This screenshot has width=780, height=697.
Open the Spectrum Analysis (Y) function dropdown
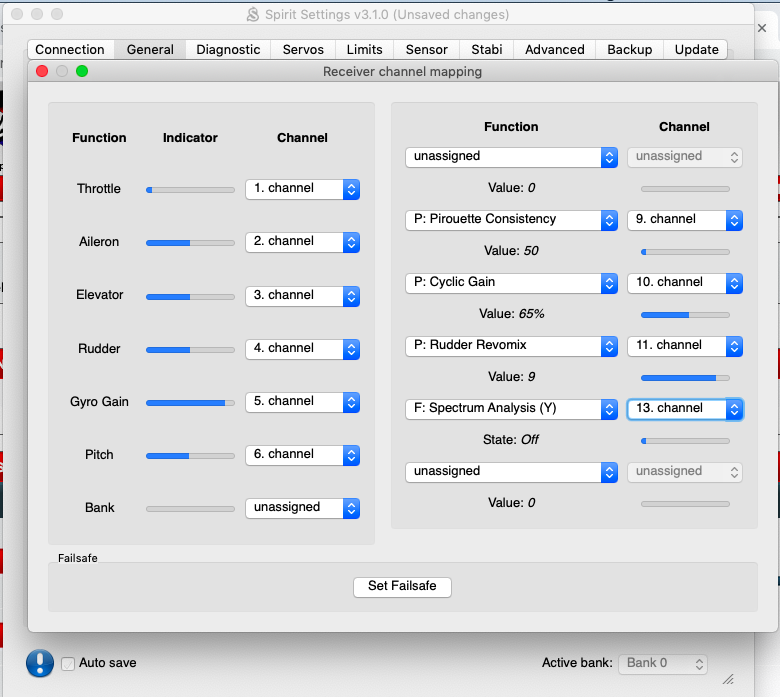pyautogui.click(x=511, y=408)
